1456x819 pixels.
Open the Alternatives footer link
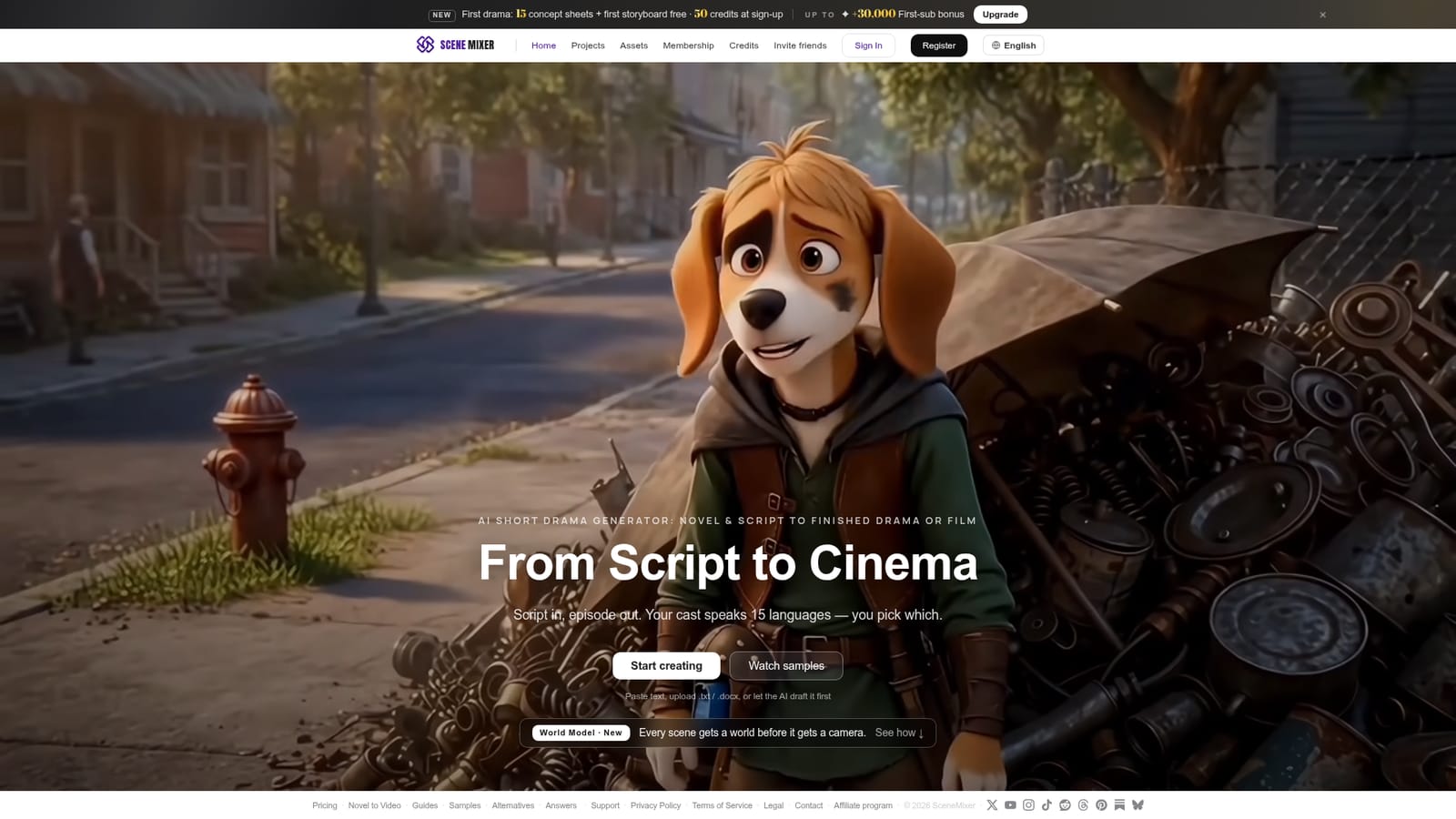coord(513,805)
